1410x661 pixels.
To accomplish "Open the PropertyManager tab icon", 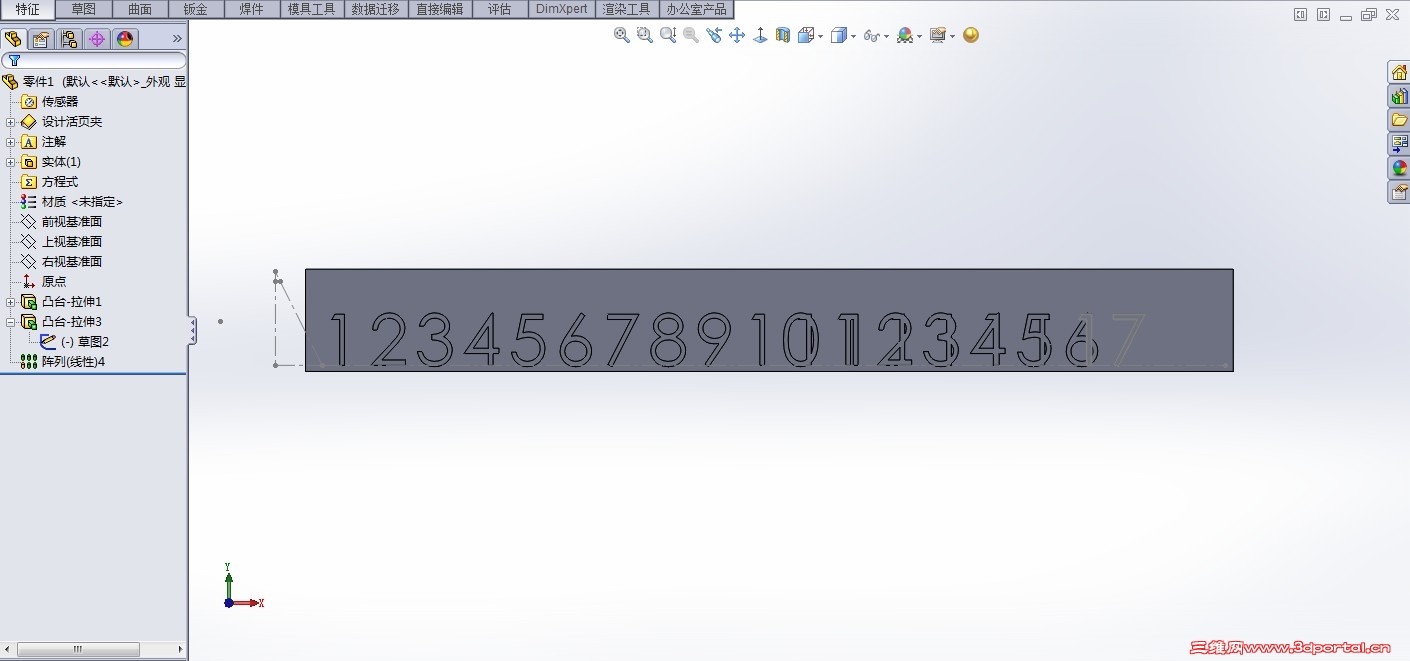I will [41, 39].
